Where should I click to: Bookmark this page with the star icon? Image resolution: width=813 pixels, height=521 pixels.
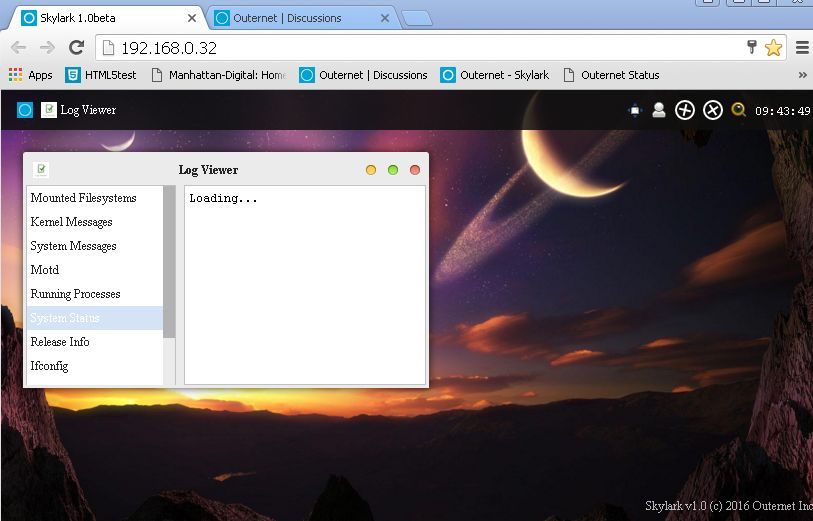pos(773,48)
